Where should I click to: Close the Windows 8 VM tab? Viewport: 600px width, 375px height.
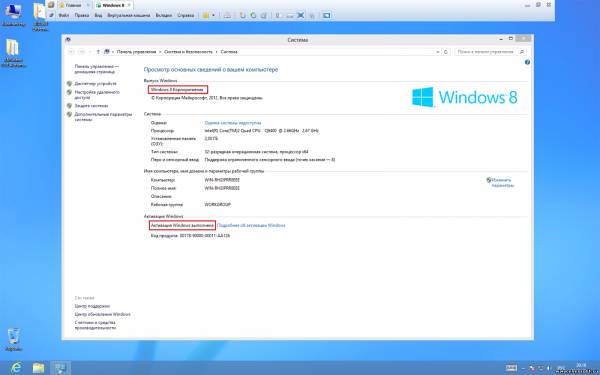(129, 5)
